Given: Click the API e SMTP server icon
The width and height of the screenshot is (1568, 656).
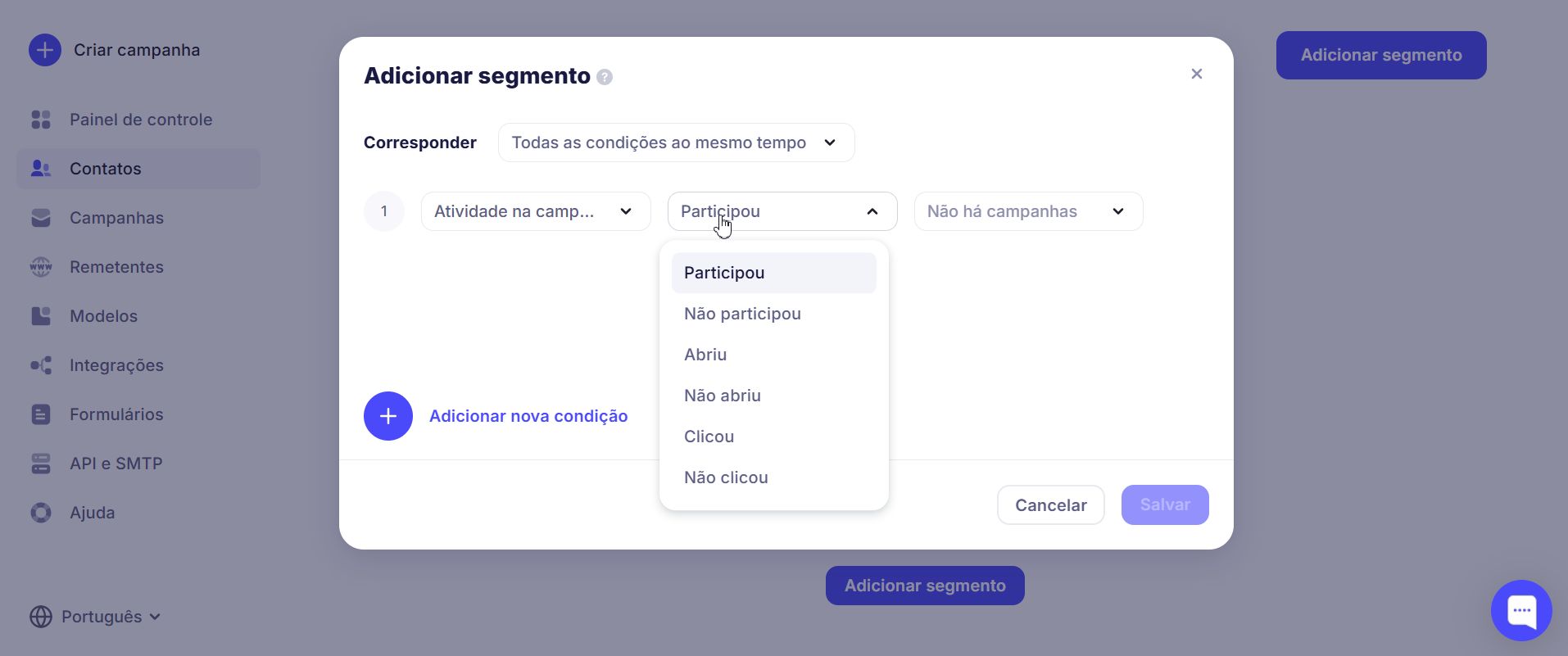Looking at the screenshot, I should coord(41,464).
